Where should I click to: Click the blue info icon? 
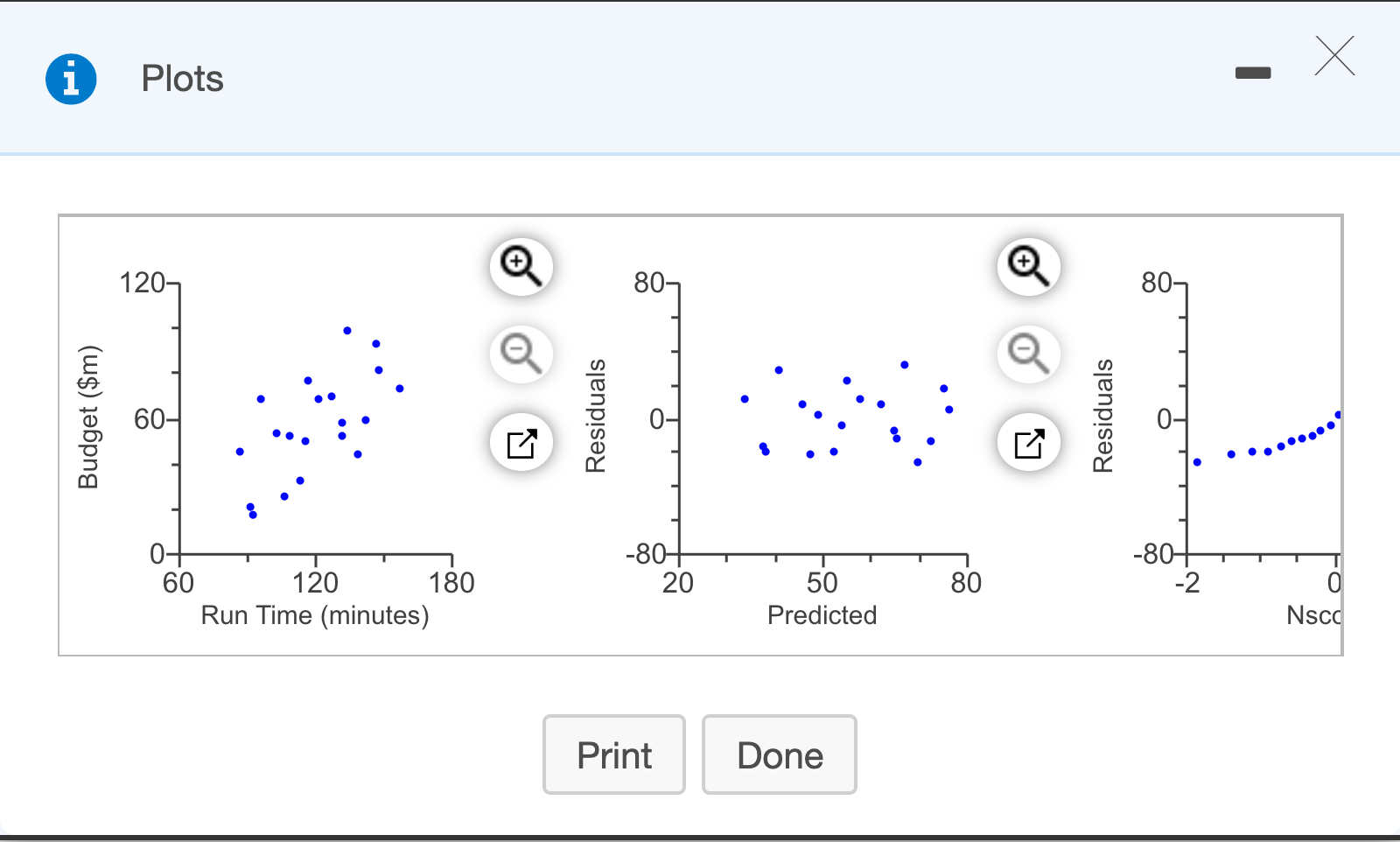71,79
